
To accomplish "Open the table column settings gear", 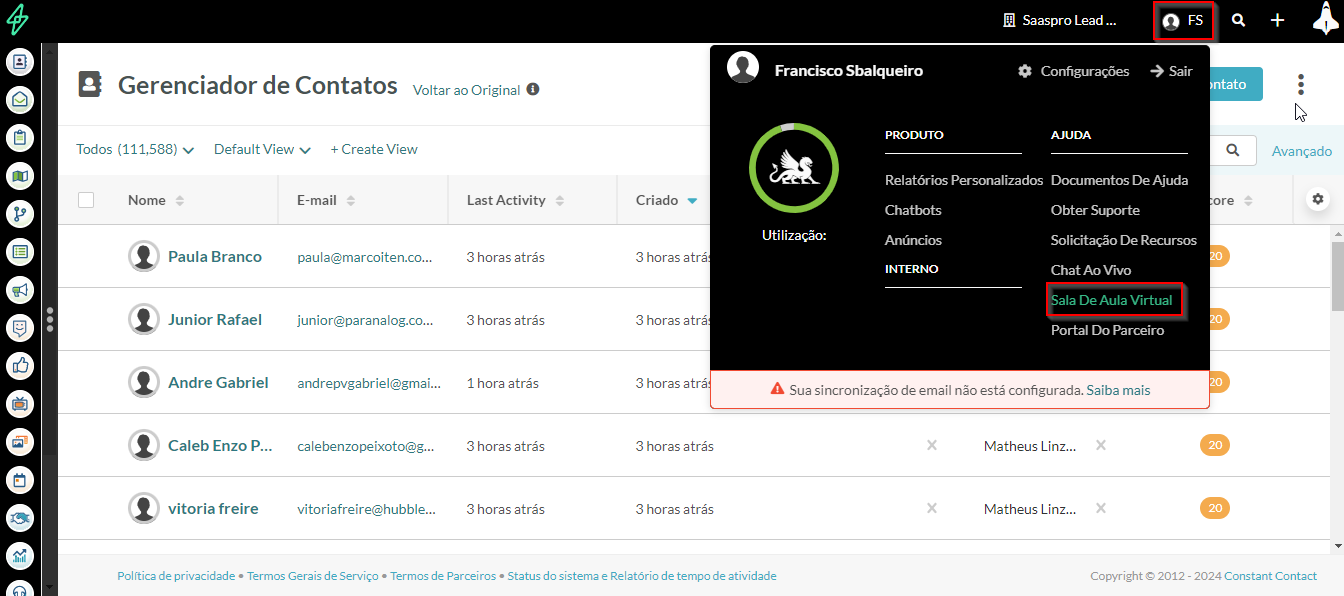I will click(x=1318, y=199).
